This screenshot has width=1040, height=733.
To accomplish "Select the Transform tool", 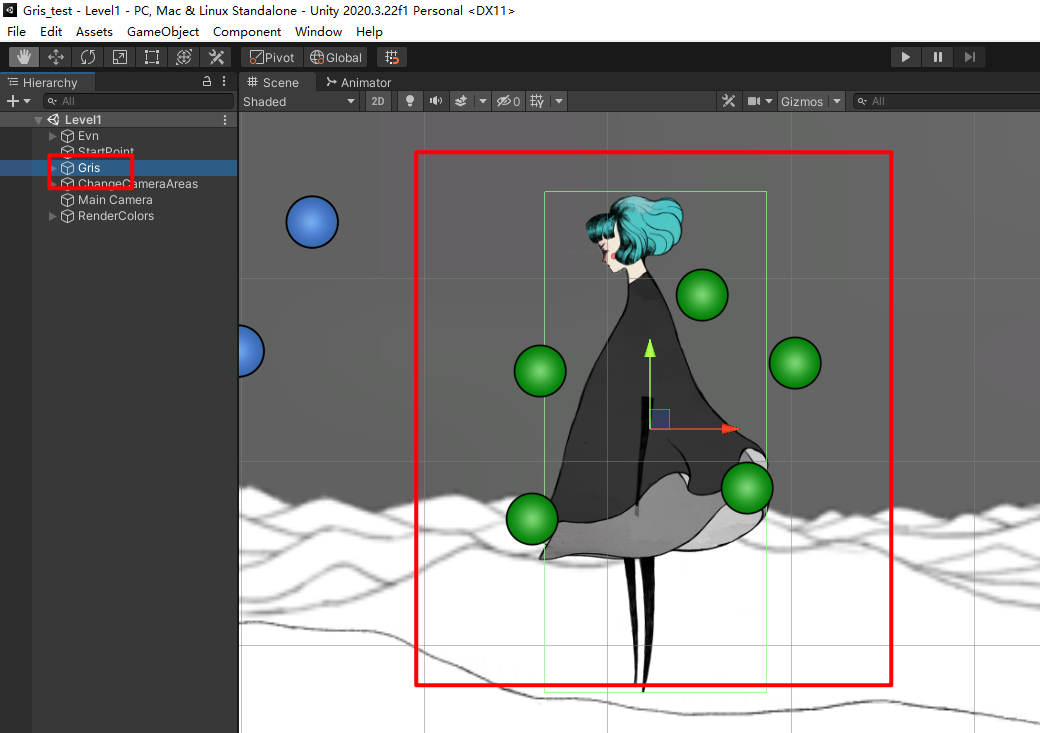I will click(x=184, y=57).
